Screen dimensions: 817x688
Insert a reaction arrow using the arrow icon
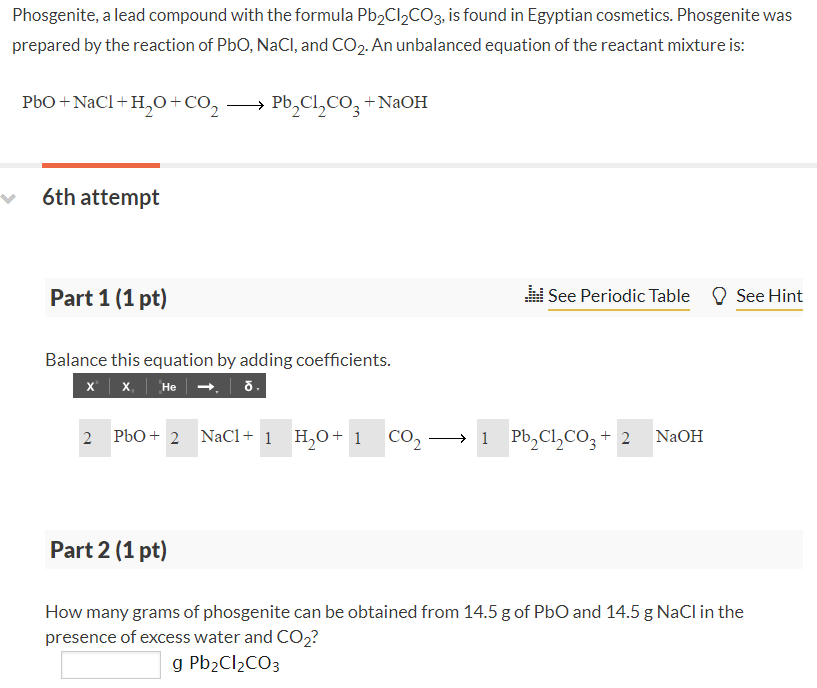[x=206, y=385]
